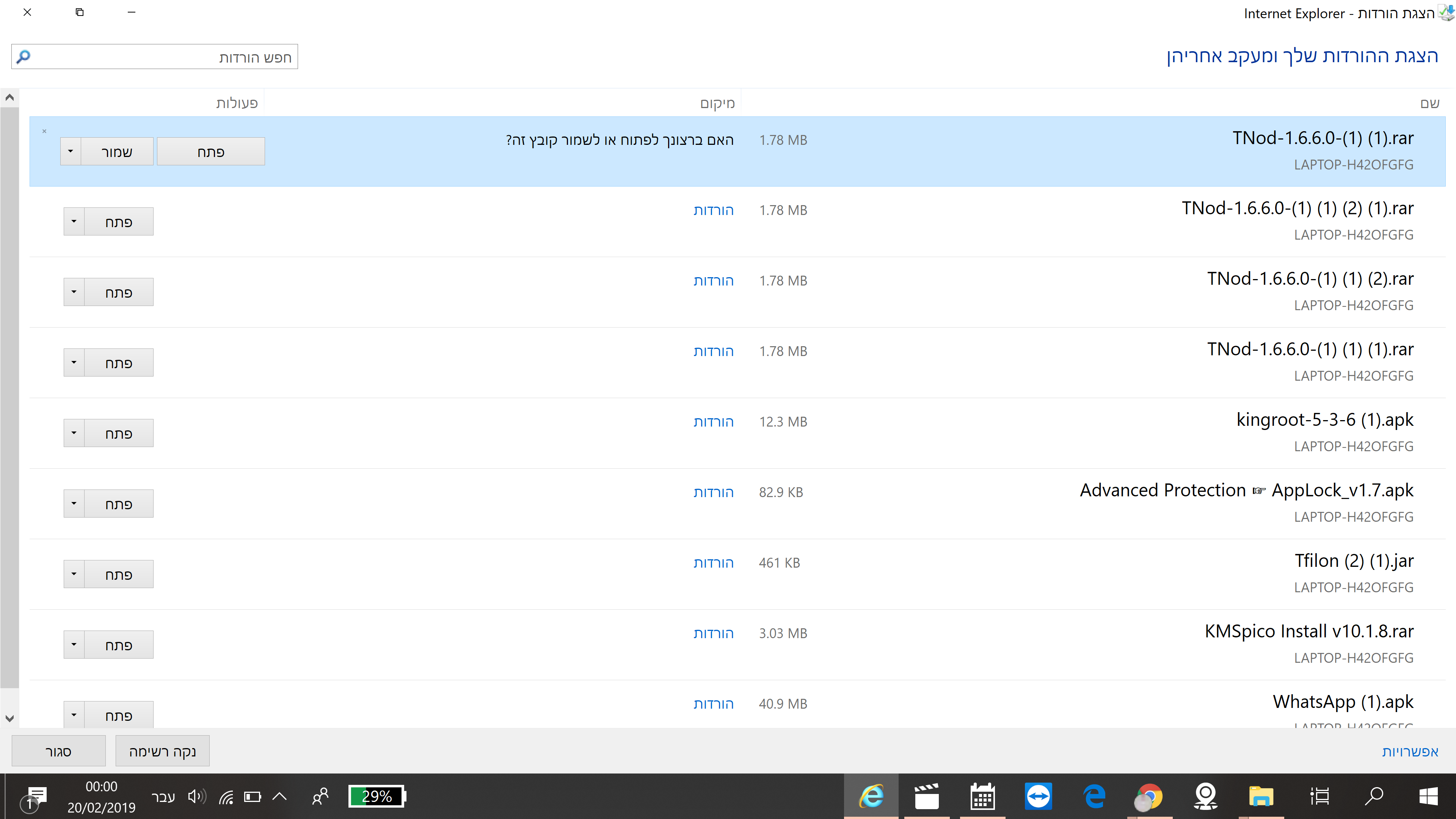
Task: Open Microsoft Edge from the taskbar
Action: pos(1094,796)
